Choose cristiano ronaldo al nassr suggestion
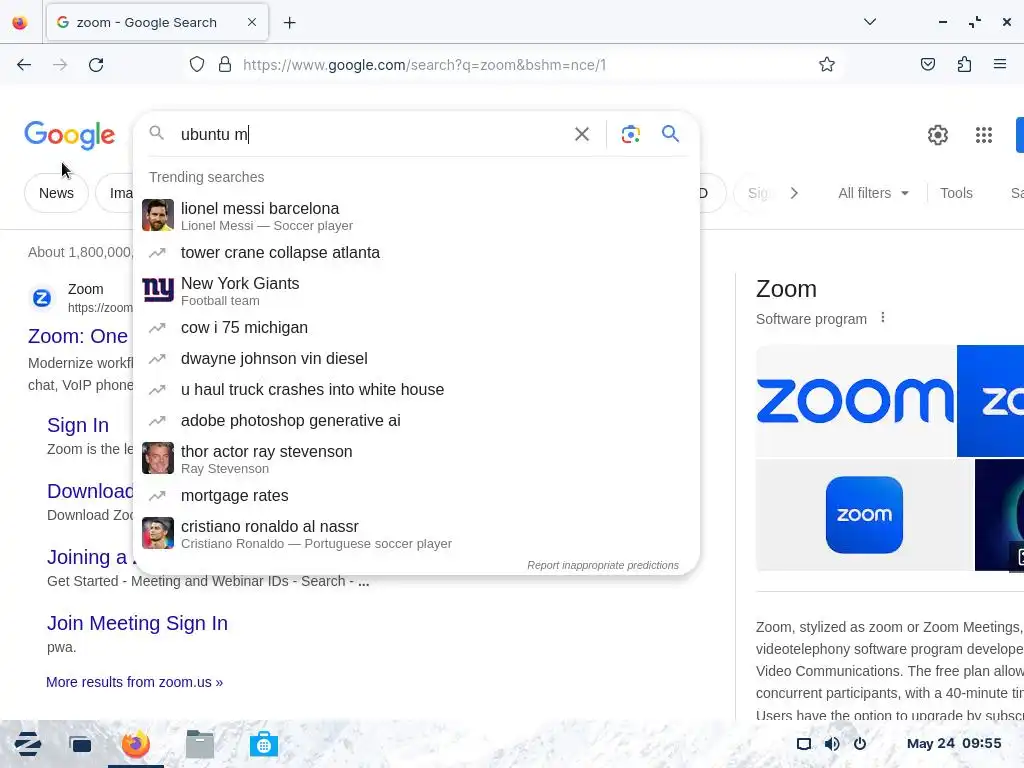This screenshot has height=768, width=1024. click(416, 534)
